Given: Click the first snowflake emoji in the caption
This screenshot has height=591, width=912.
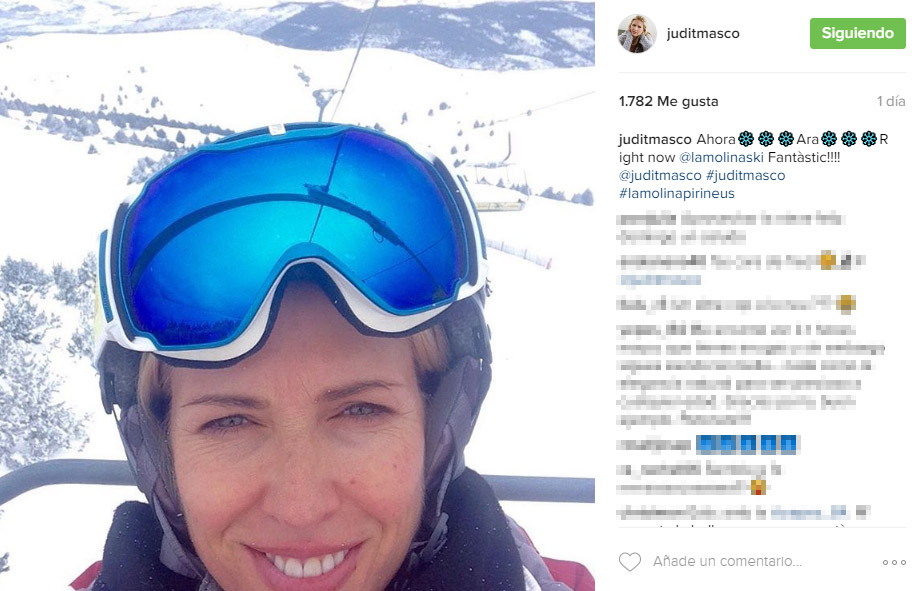Looking at the screenshot, I should [x=746, y=139].
